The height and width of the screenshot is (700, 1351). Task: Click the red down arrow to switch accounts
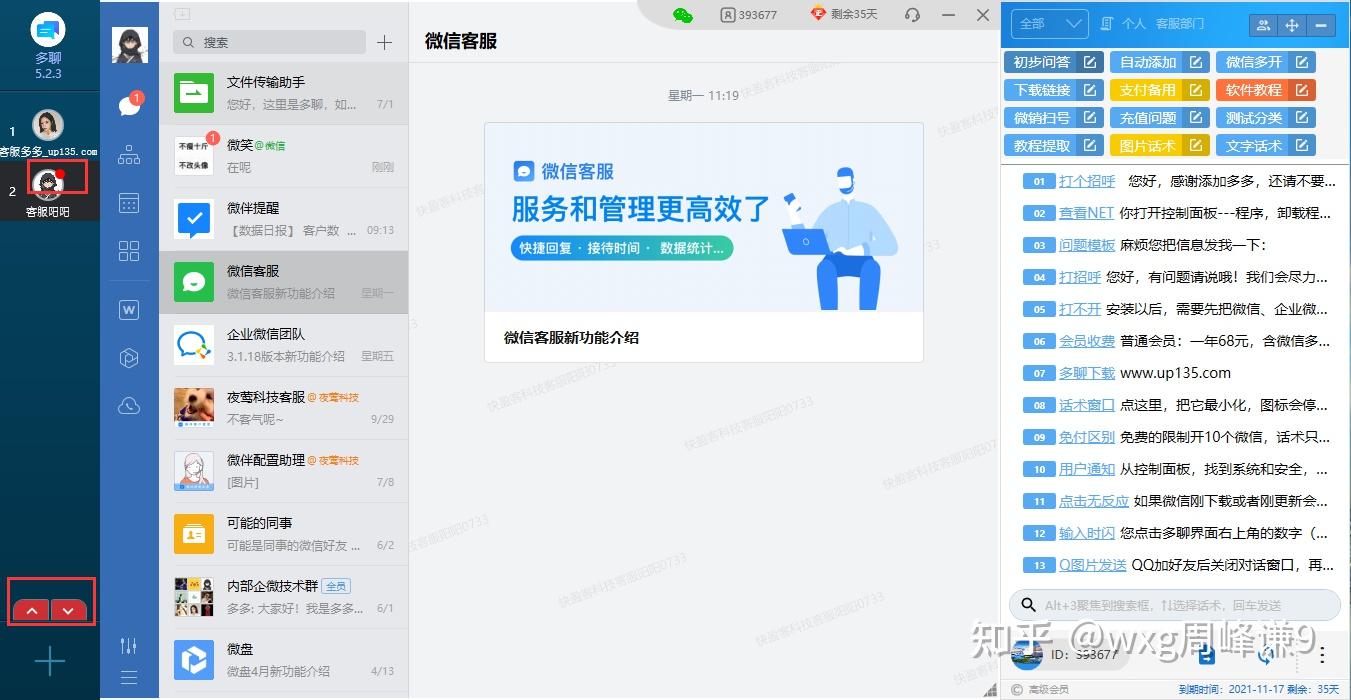(x=67, y=610)
